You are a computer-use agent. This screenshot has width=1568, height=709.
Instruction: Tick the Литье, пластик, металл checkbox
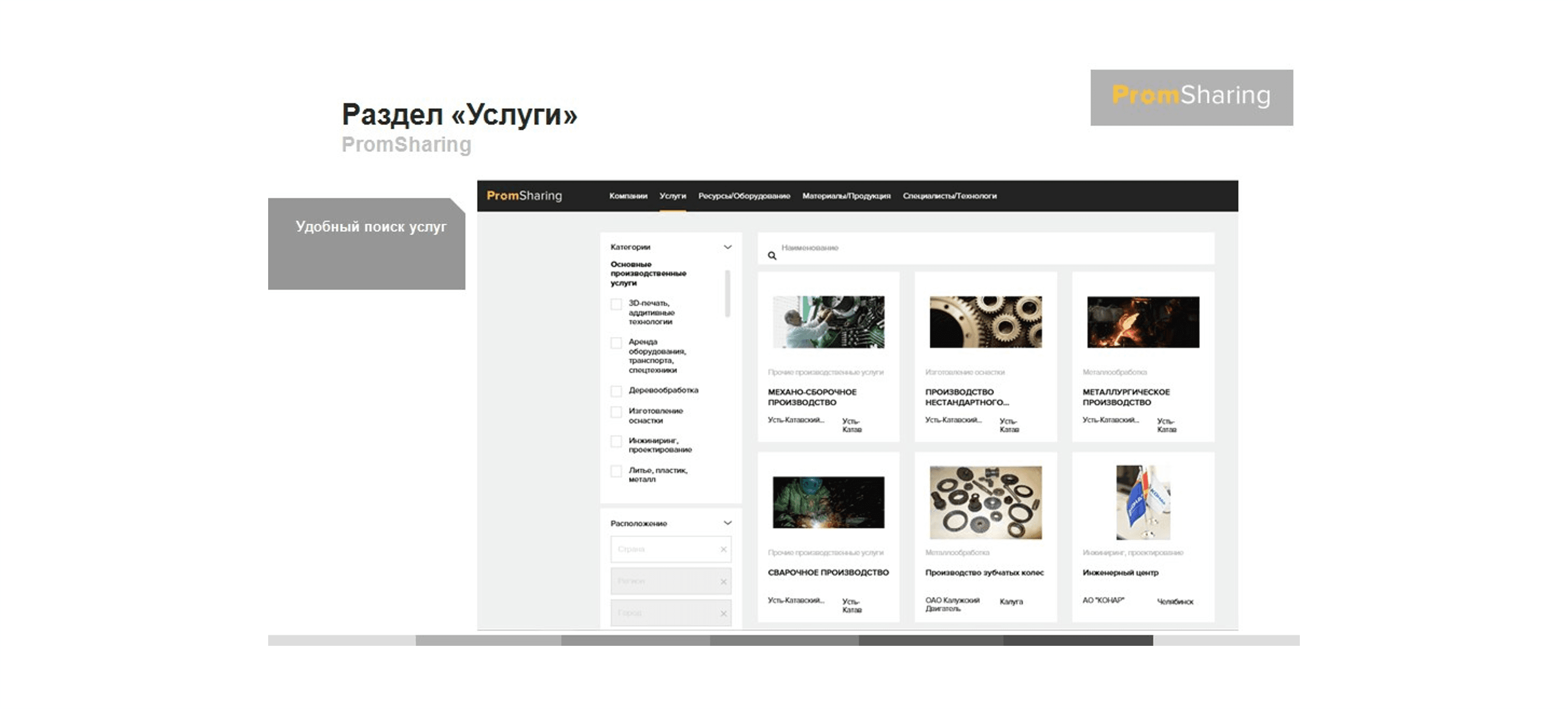pyautogui.click(x=616, y=471)
